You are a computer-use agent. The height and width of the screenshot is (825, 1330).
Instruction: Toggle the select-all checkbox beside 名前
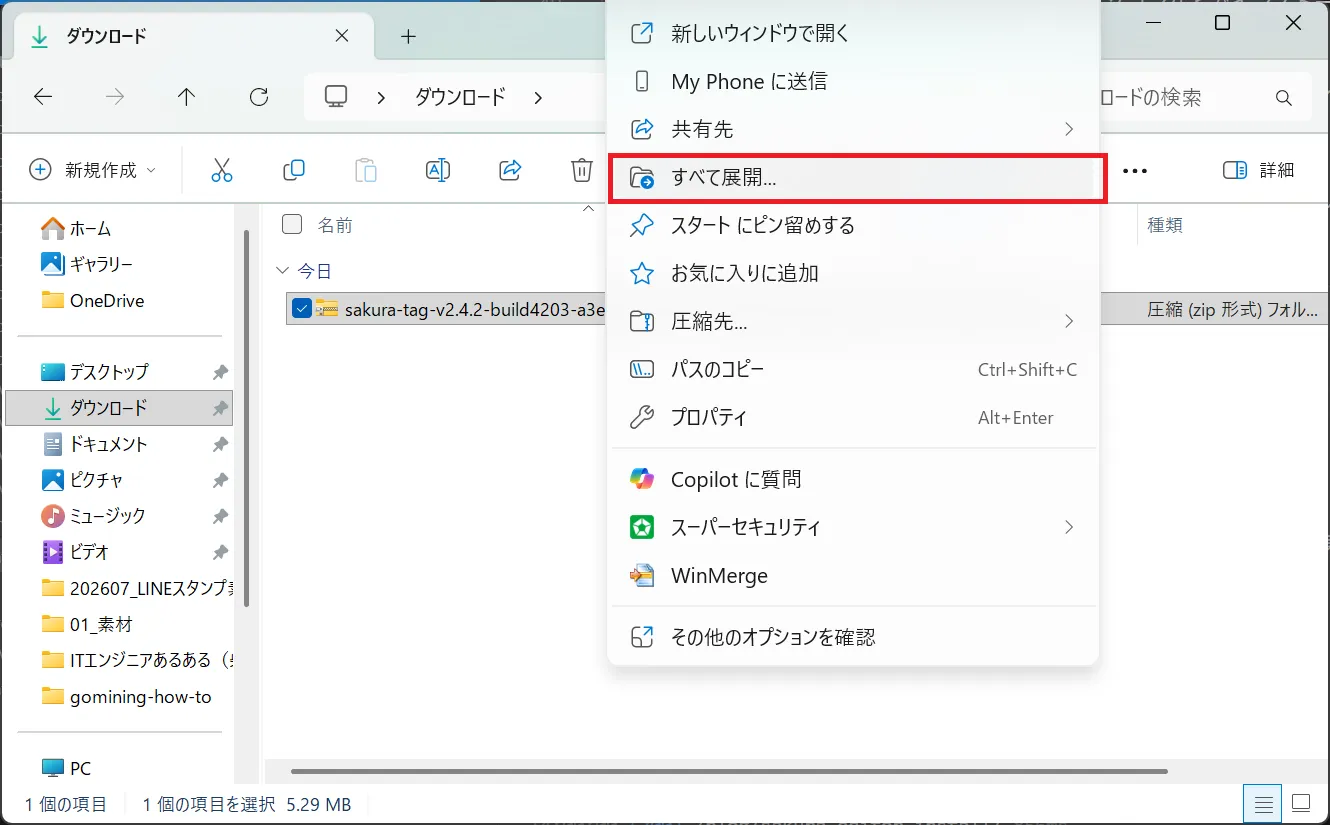tap(292, 224)
